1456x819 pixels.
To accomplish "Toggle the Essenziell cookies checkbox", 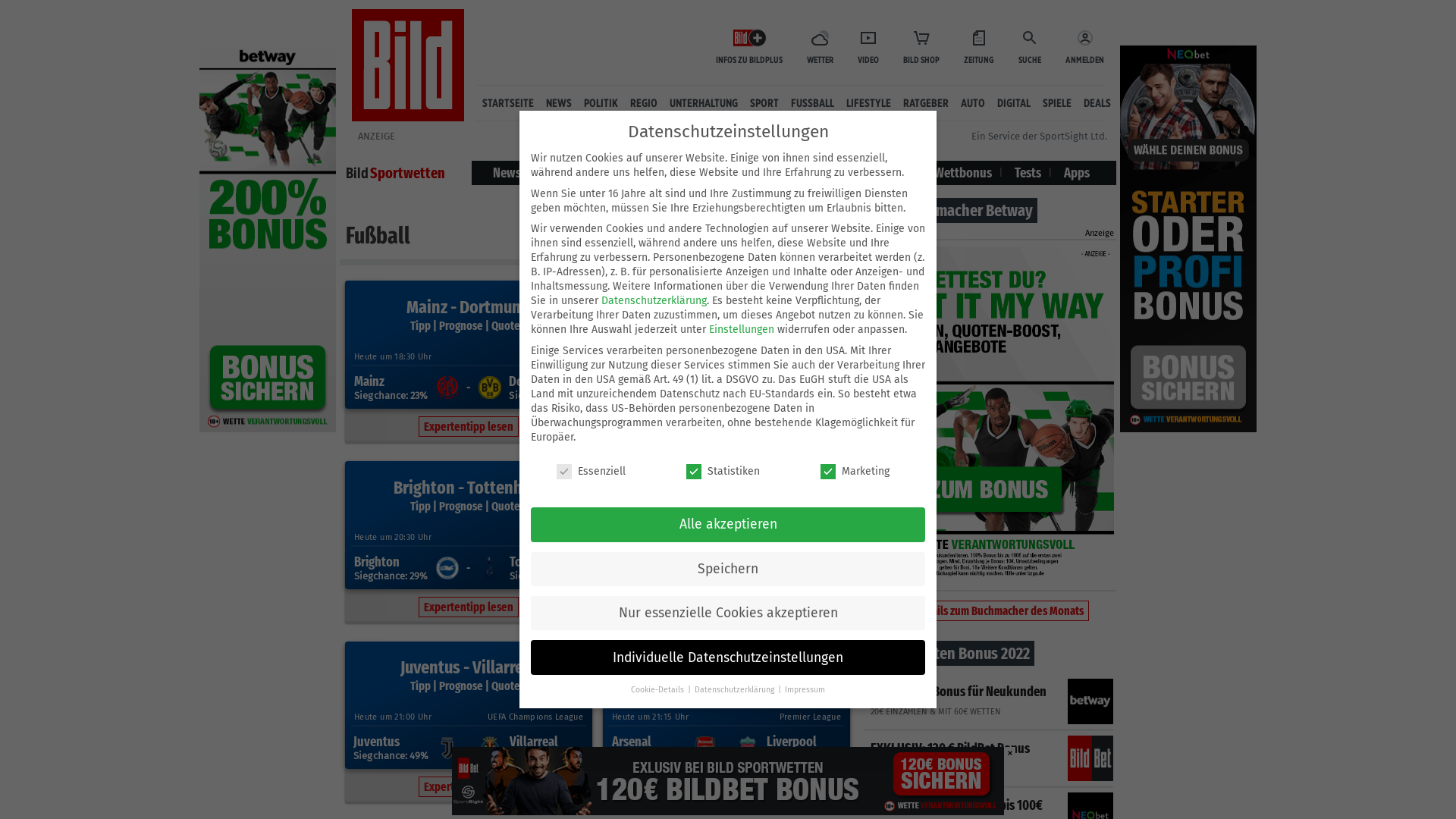I will point(564,471).
